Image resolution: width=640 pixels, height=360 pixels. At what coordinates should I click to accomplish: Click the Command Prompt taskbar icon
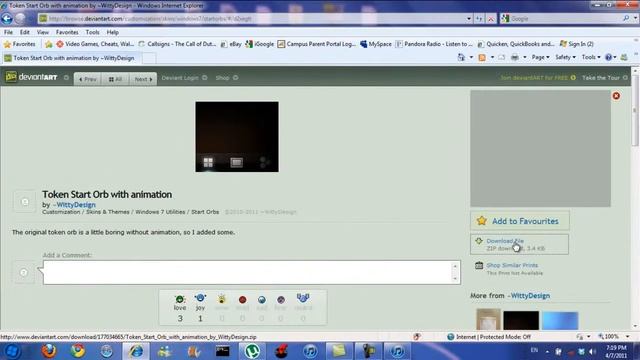(x=222, y=351)
